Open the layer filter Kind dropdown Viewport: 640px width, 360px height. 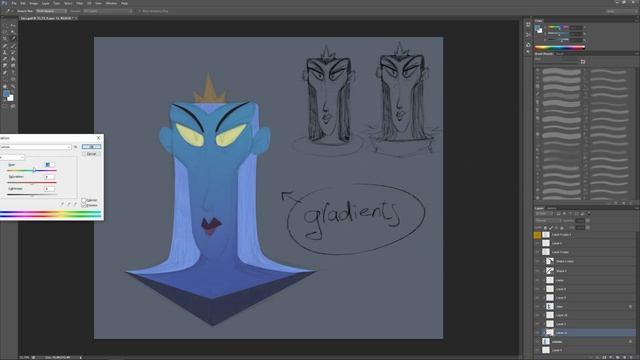(544, 213)
